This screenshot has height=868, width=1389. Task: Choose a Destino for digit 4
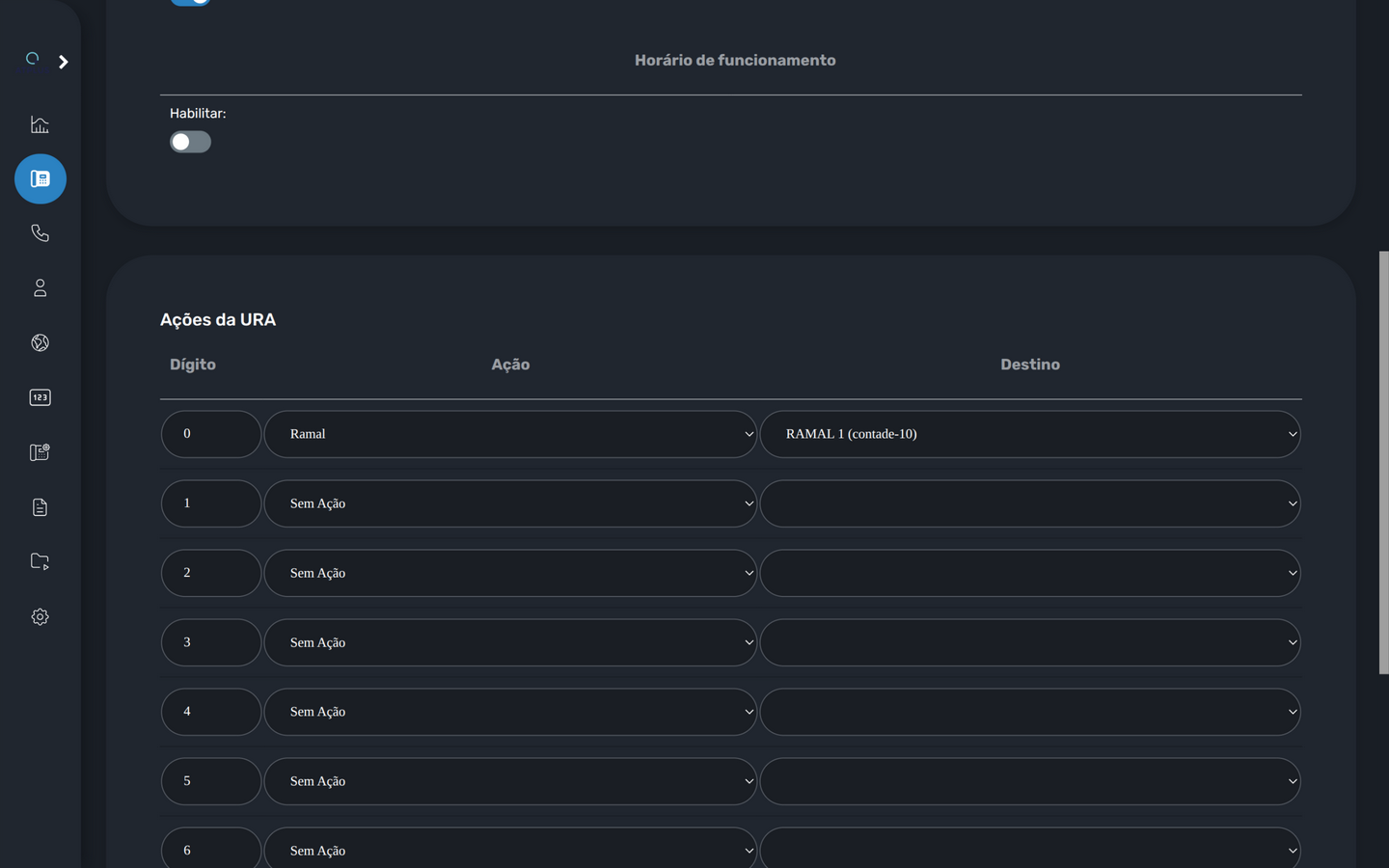[x=1030, y=712]
